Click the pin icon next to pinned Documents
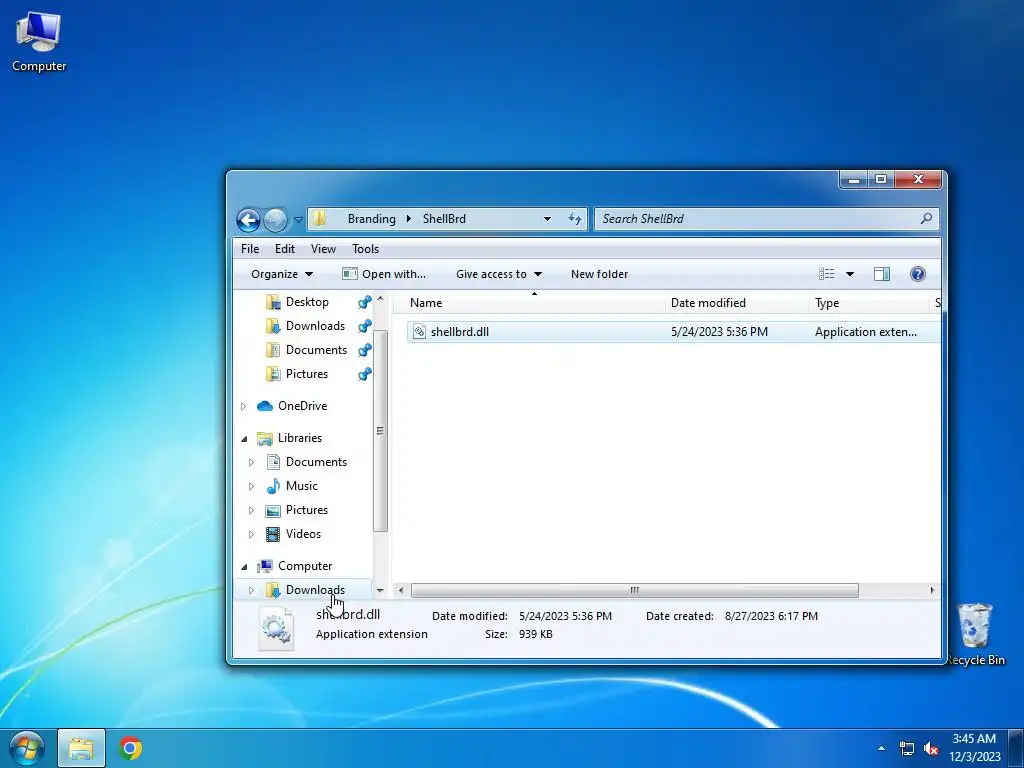Screen dimensions: 1024x768 pos(364,350)
